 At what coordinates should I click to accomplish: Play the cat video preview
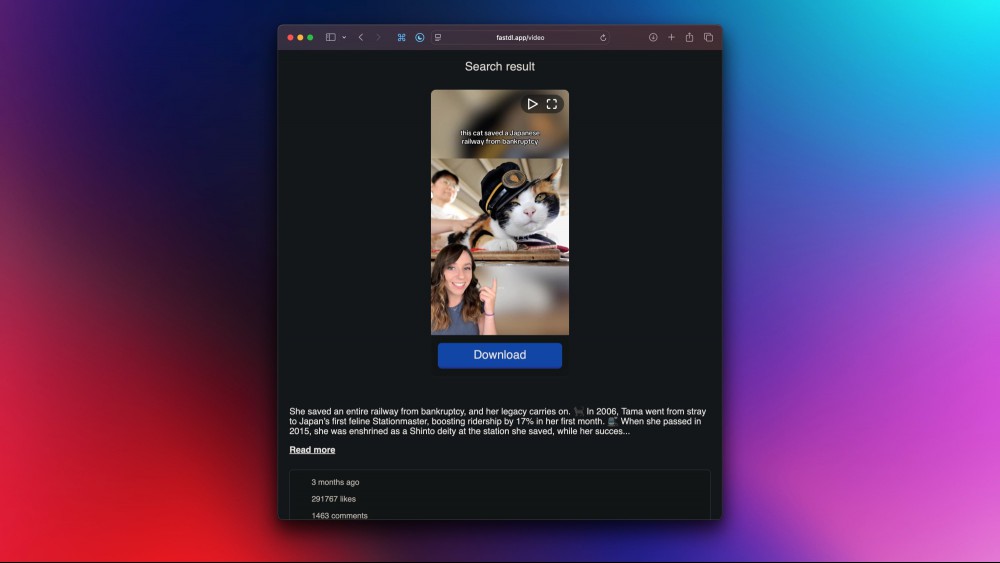532,104
